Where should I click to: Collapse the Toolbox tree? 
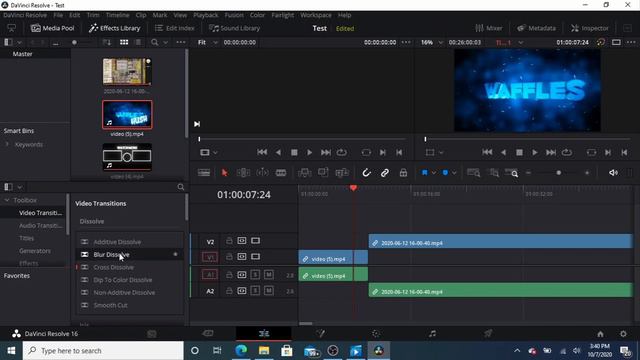tap(7, 200)
